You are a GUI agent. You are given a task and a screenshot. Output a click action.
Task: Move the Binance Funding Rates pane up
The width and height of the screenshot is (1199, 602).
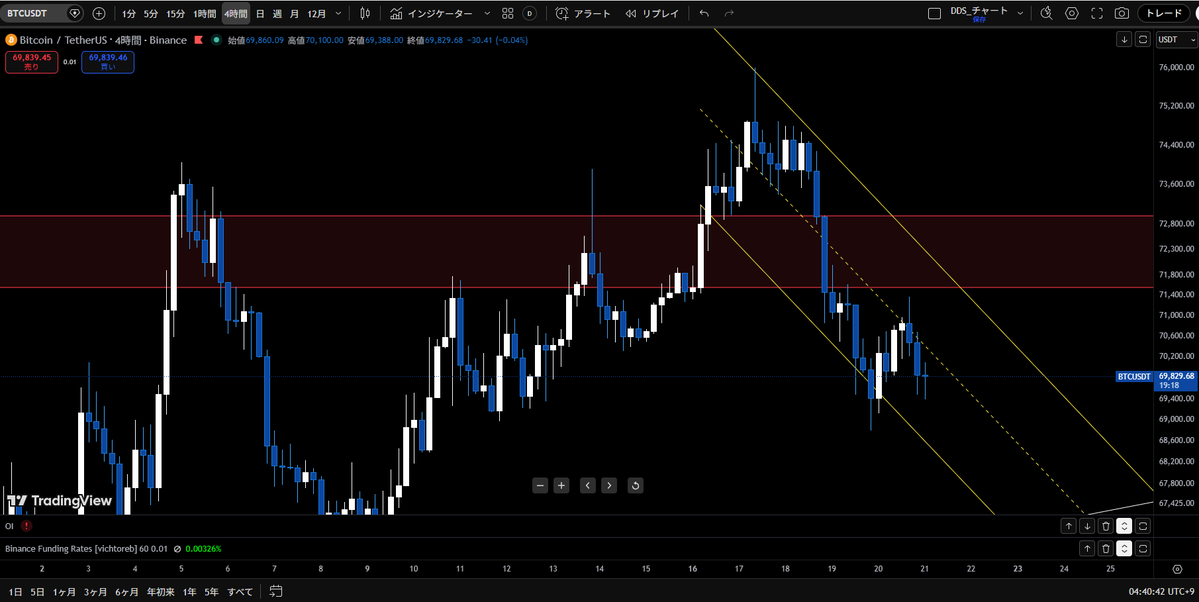pyautogui.click(x=1087, y=548)
